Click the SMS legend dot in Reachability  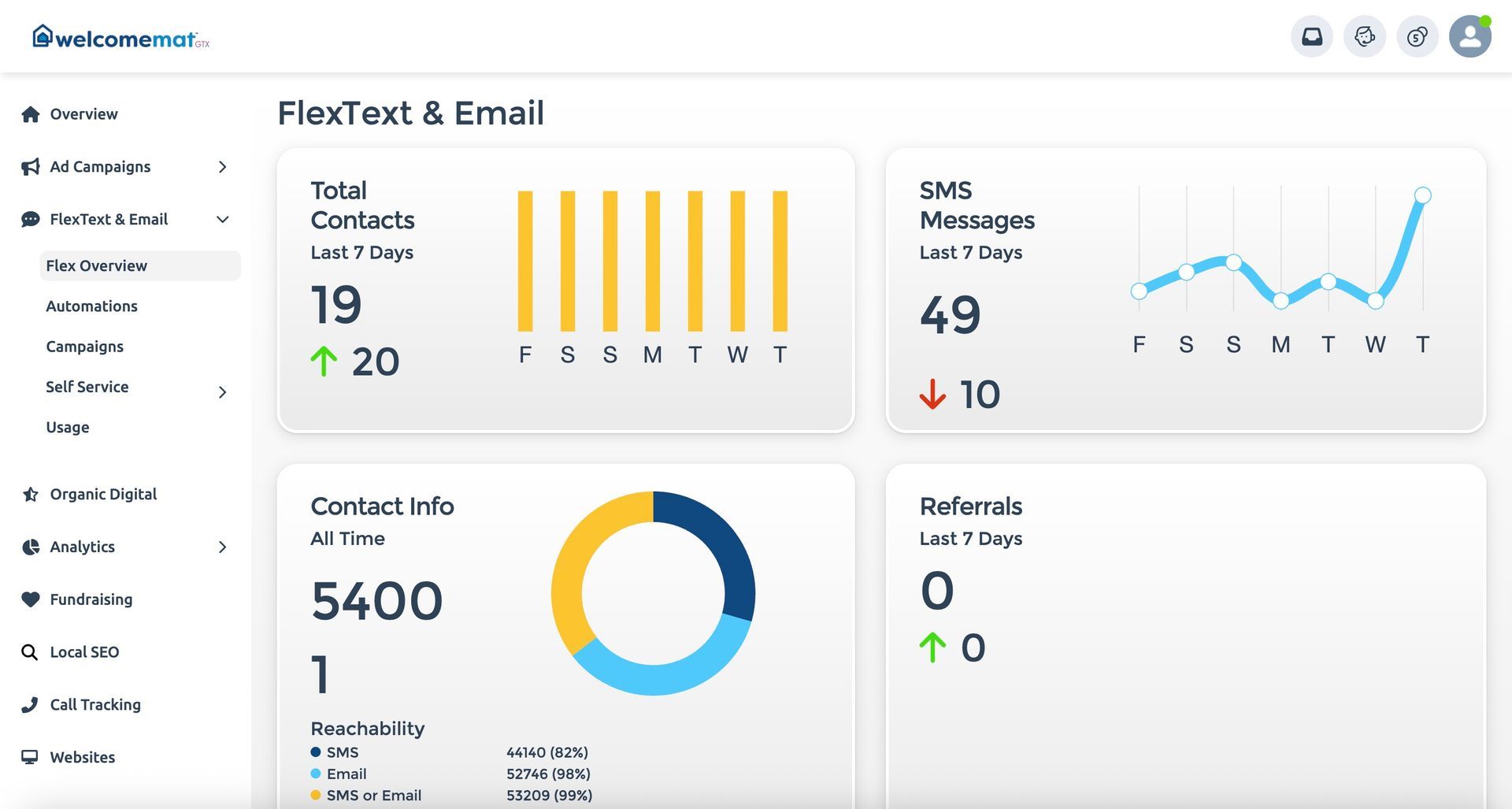(x=315, y=752)
